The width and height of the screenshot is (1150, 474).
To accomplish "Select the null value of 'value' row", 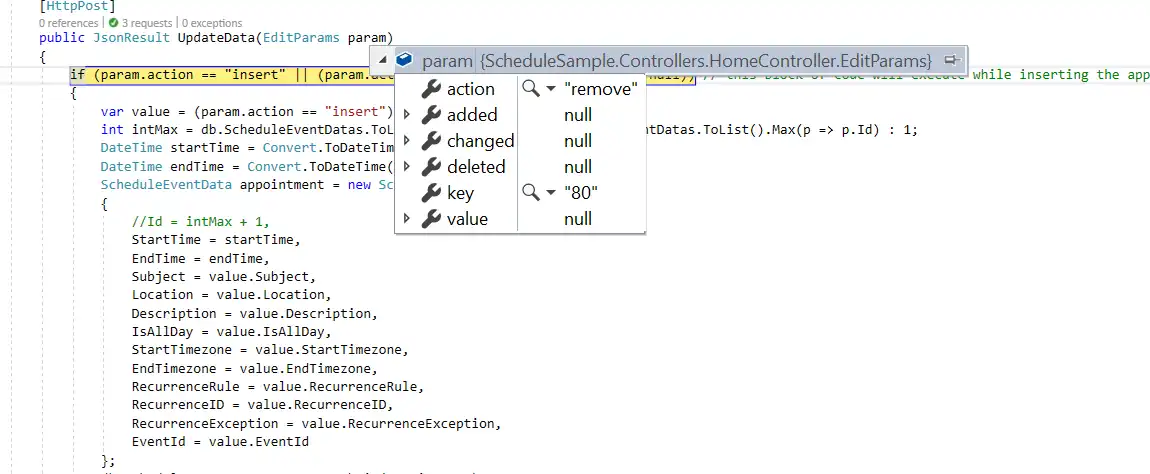I will tap(578, 219).
